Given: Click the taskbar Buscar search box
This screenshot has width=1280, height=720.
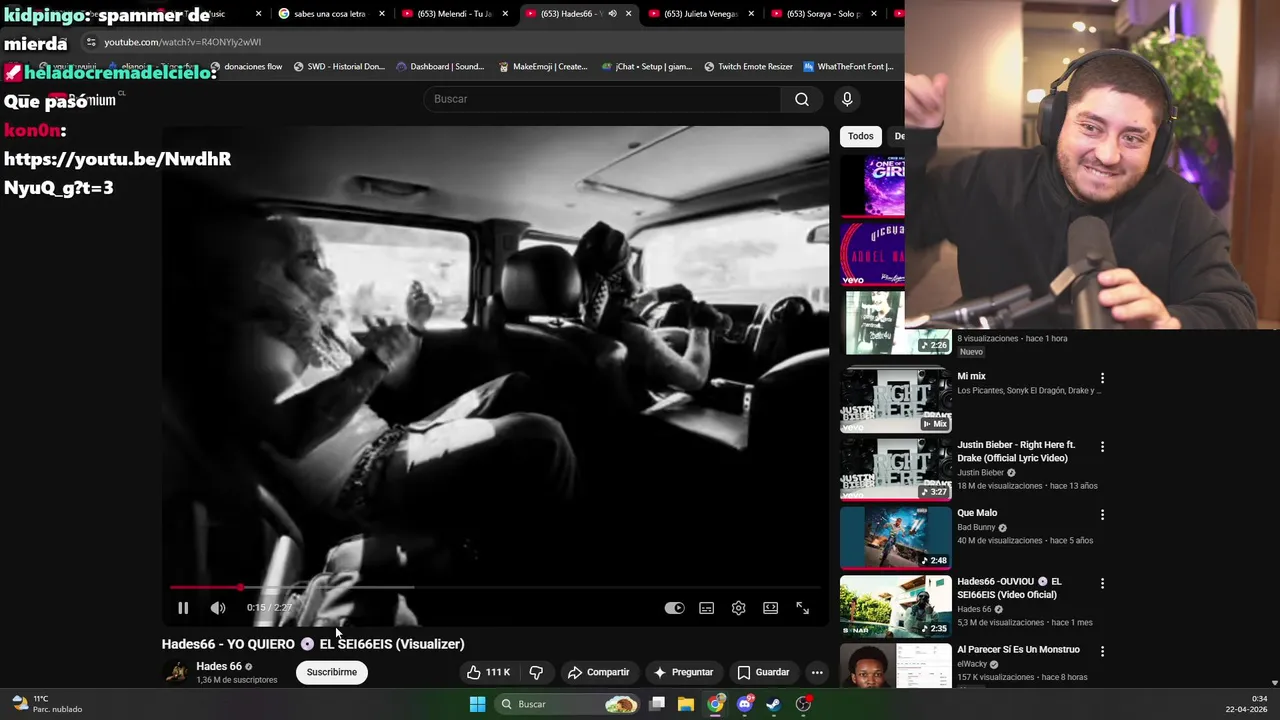Looking at the screenshot, I should point(568,704).
